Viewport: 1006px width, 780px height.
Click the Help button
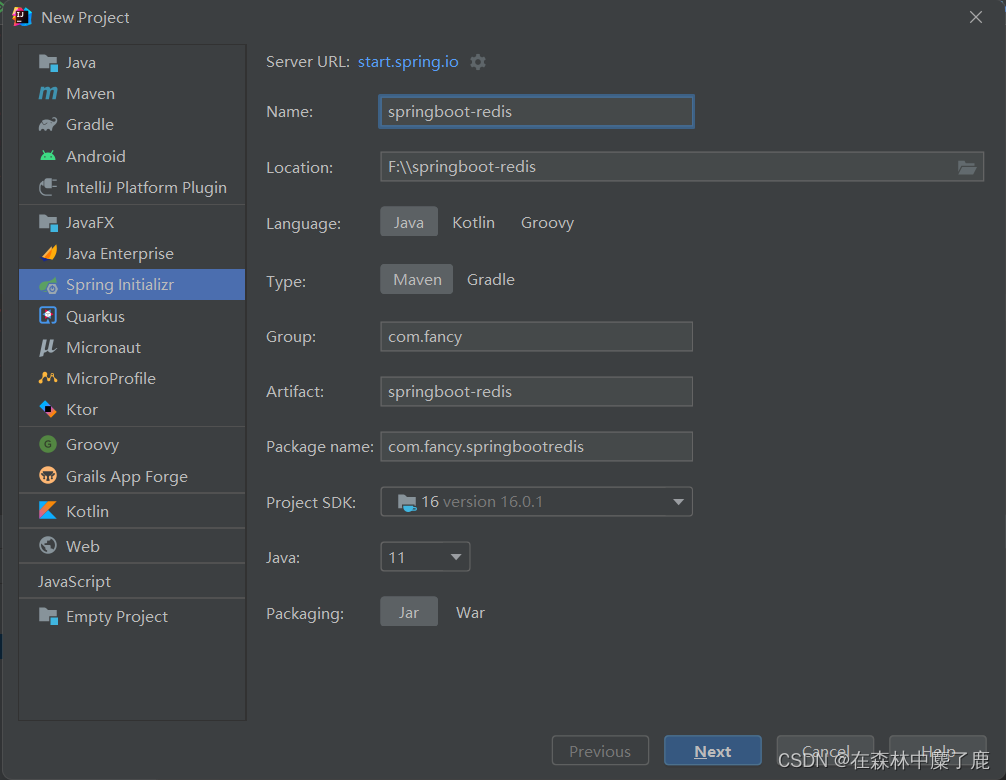point(937,750)
